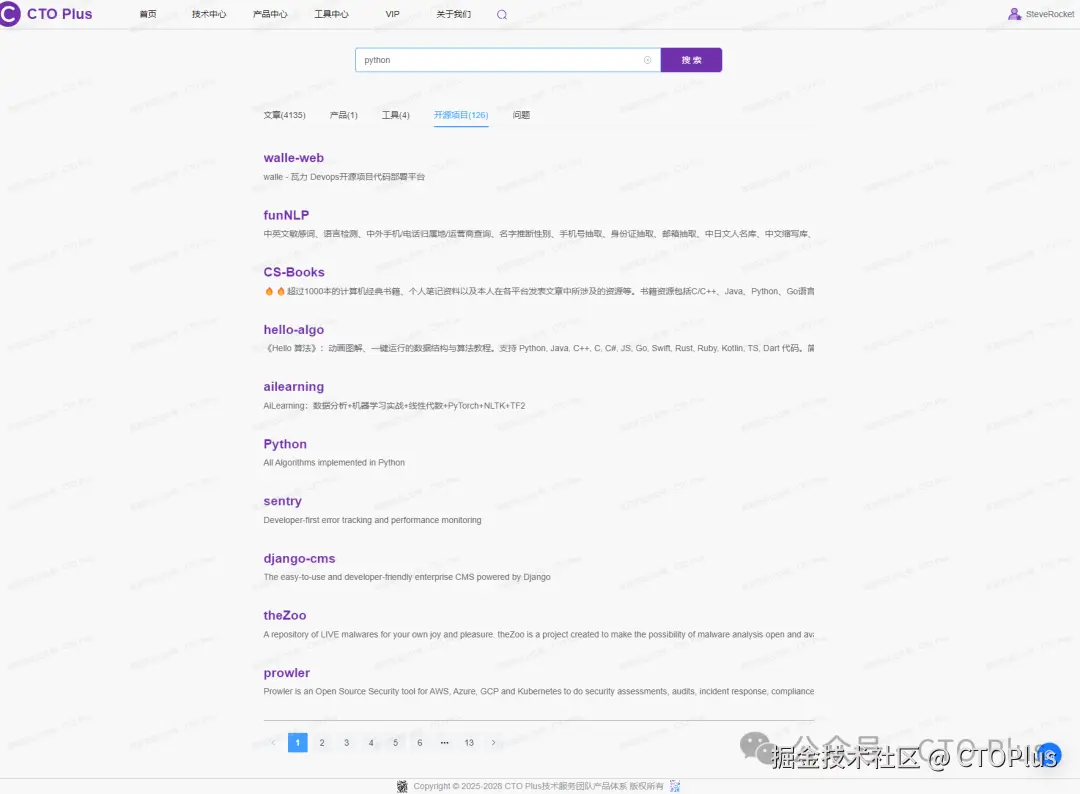Open the walle-web project link
The image size is (1080, 794).
(293, 158)
